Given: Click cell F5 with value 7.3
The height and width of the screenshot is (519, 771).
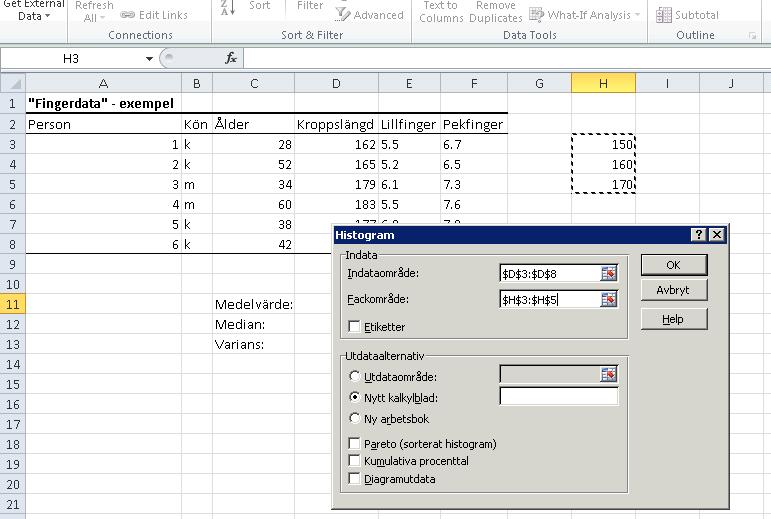Looking at the screenshot, I should pyautogui.click(x=474, y=185).
